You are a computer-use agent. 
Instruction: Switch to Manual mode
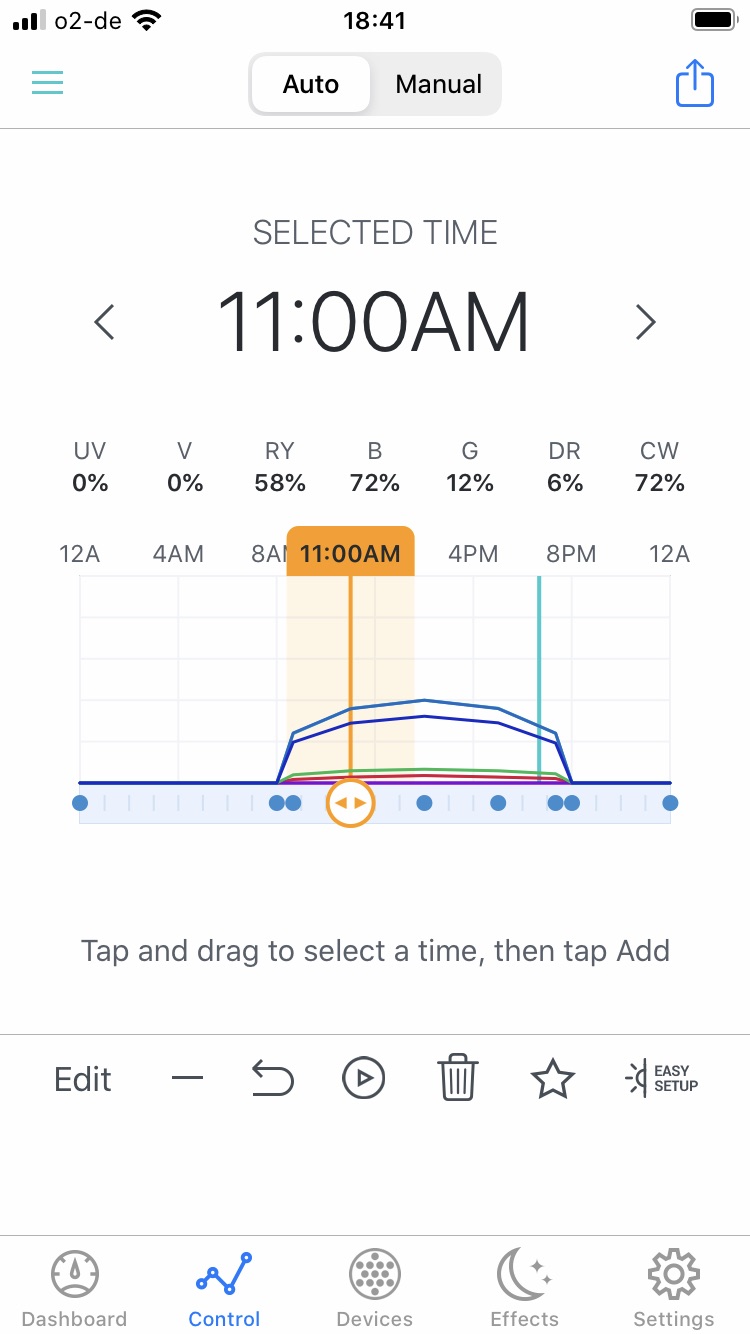[438, 85]
